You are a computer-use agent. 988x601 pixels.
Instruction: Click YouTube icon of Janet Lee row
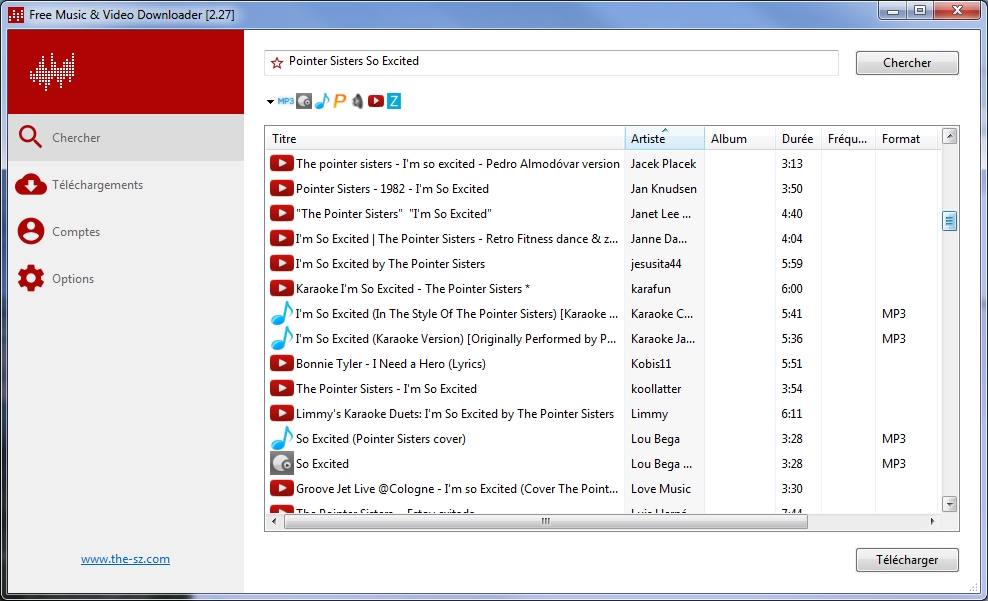click(x=282, y=214)
